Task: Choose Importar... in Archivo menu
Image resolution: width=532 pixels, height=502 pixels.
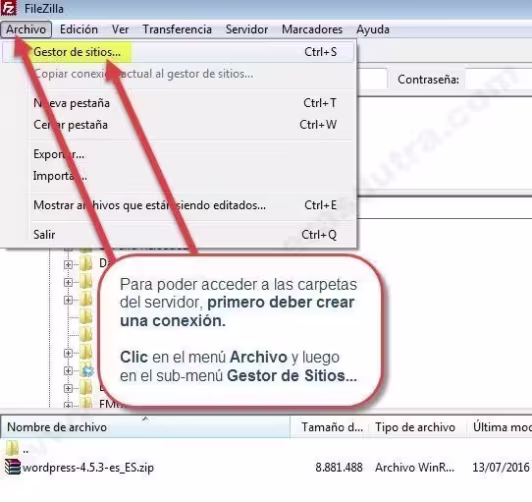Action: click(178, 176)
